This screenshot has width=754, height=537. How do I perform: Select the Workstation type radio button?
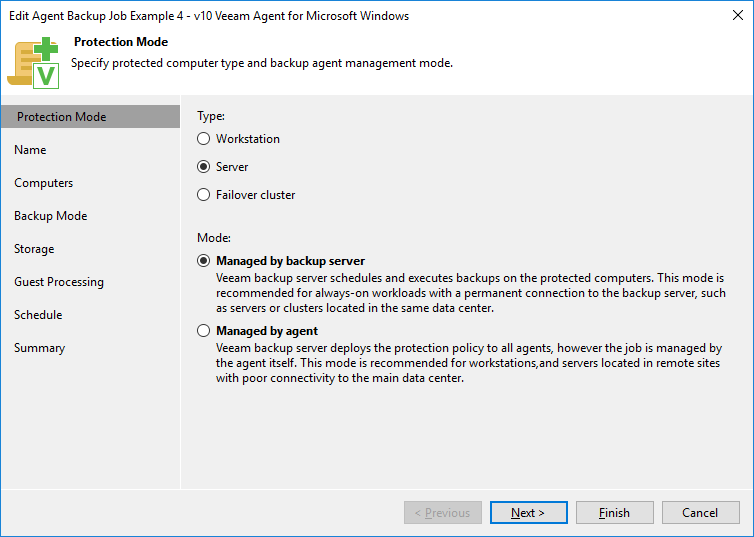[203, 139]
